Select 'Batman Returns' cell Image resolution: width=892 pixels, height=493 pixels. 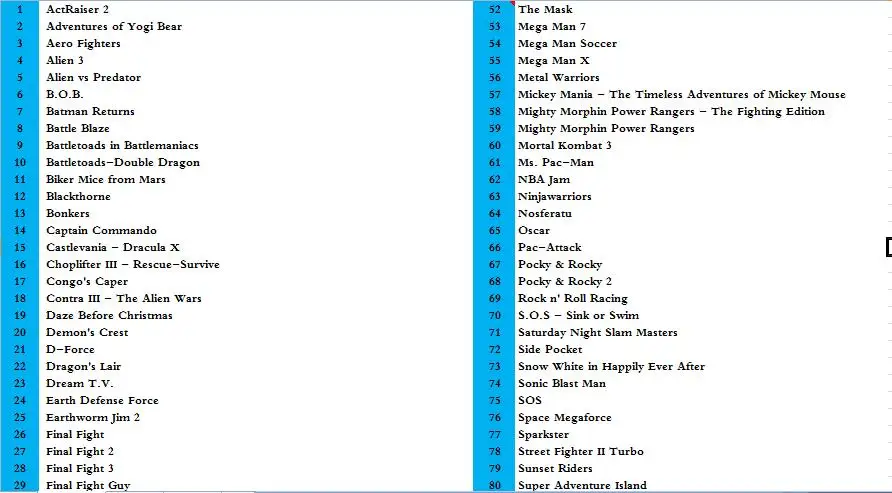(x=90, y=111)
